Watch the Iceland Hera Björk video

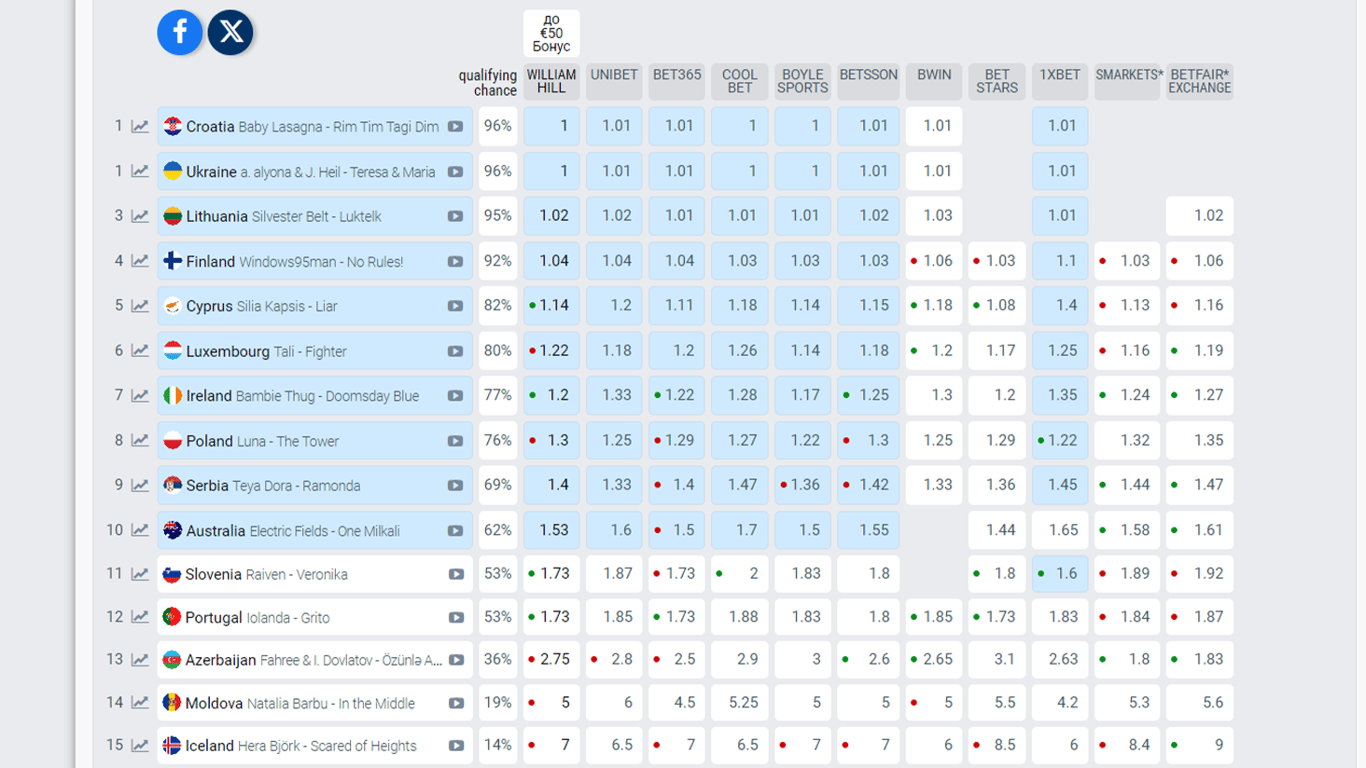(456, 746)
